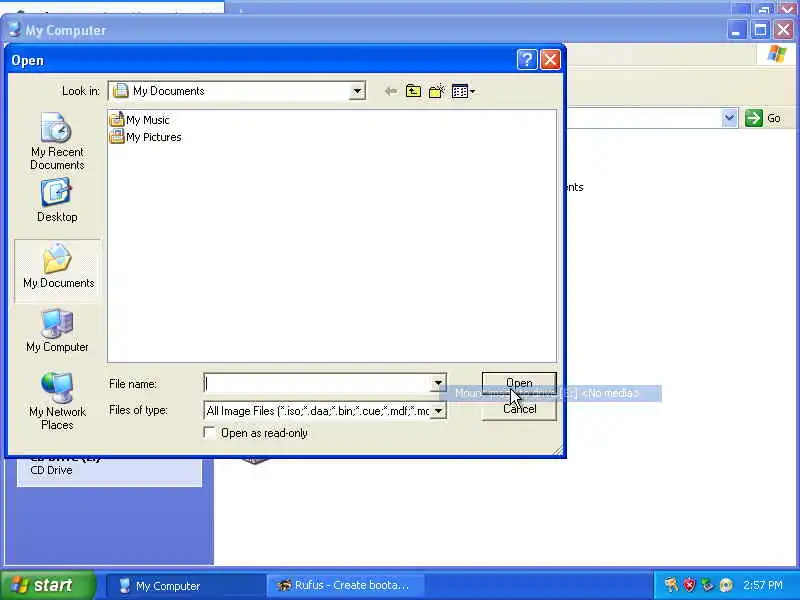Screen dimensions: 800x600
Task: Click the Open button
Action: [519, 383]
